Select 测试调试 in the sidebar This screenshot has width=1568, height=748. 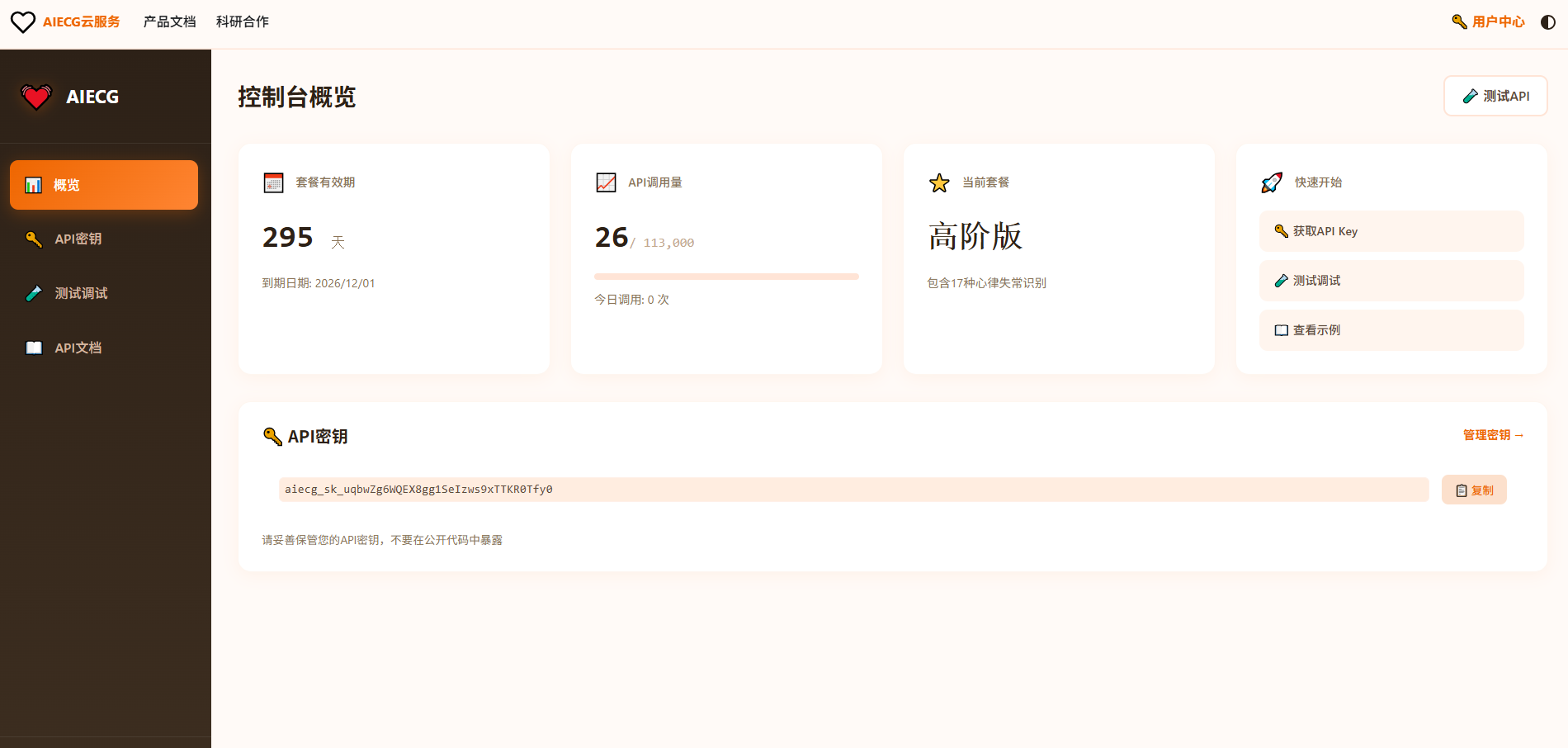80,293
